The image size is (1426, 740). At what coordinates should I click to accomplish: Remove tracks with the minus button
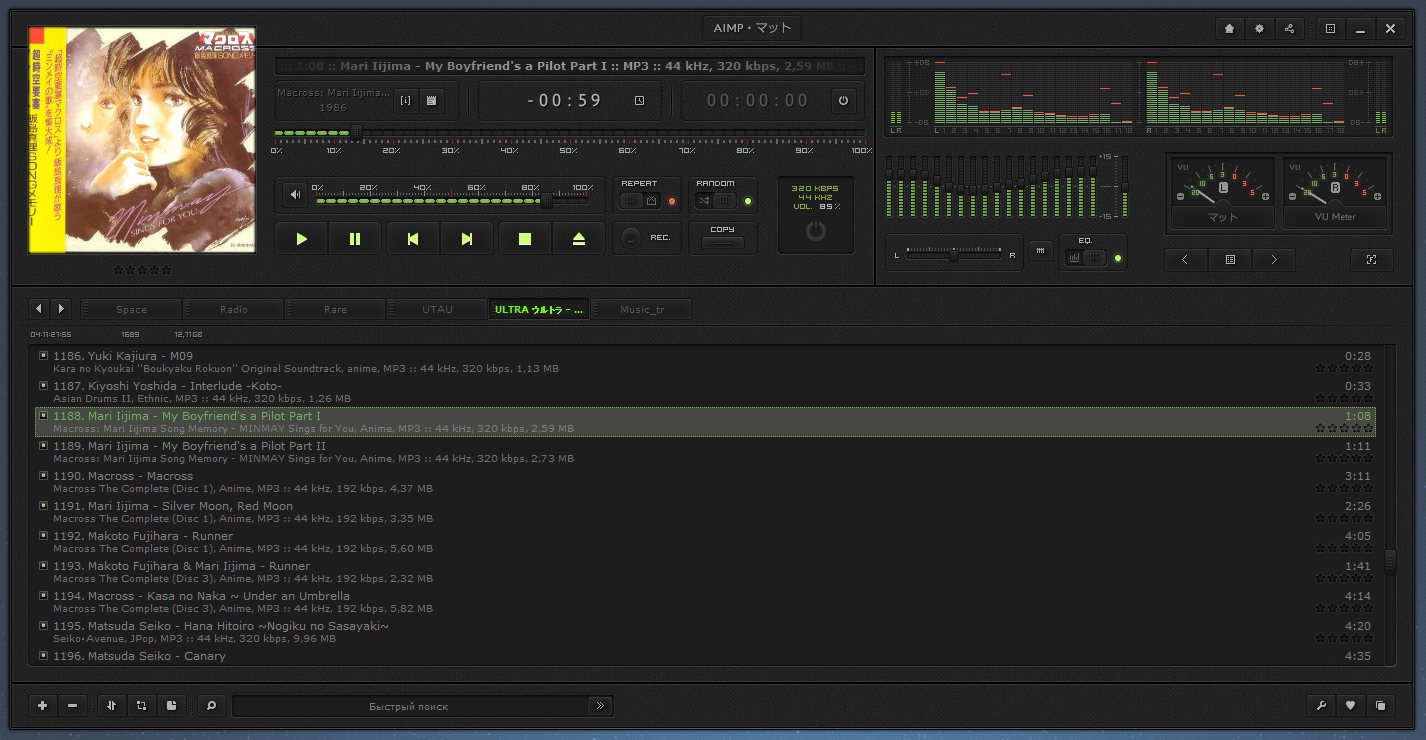[72, 705]
